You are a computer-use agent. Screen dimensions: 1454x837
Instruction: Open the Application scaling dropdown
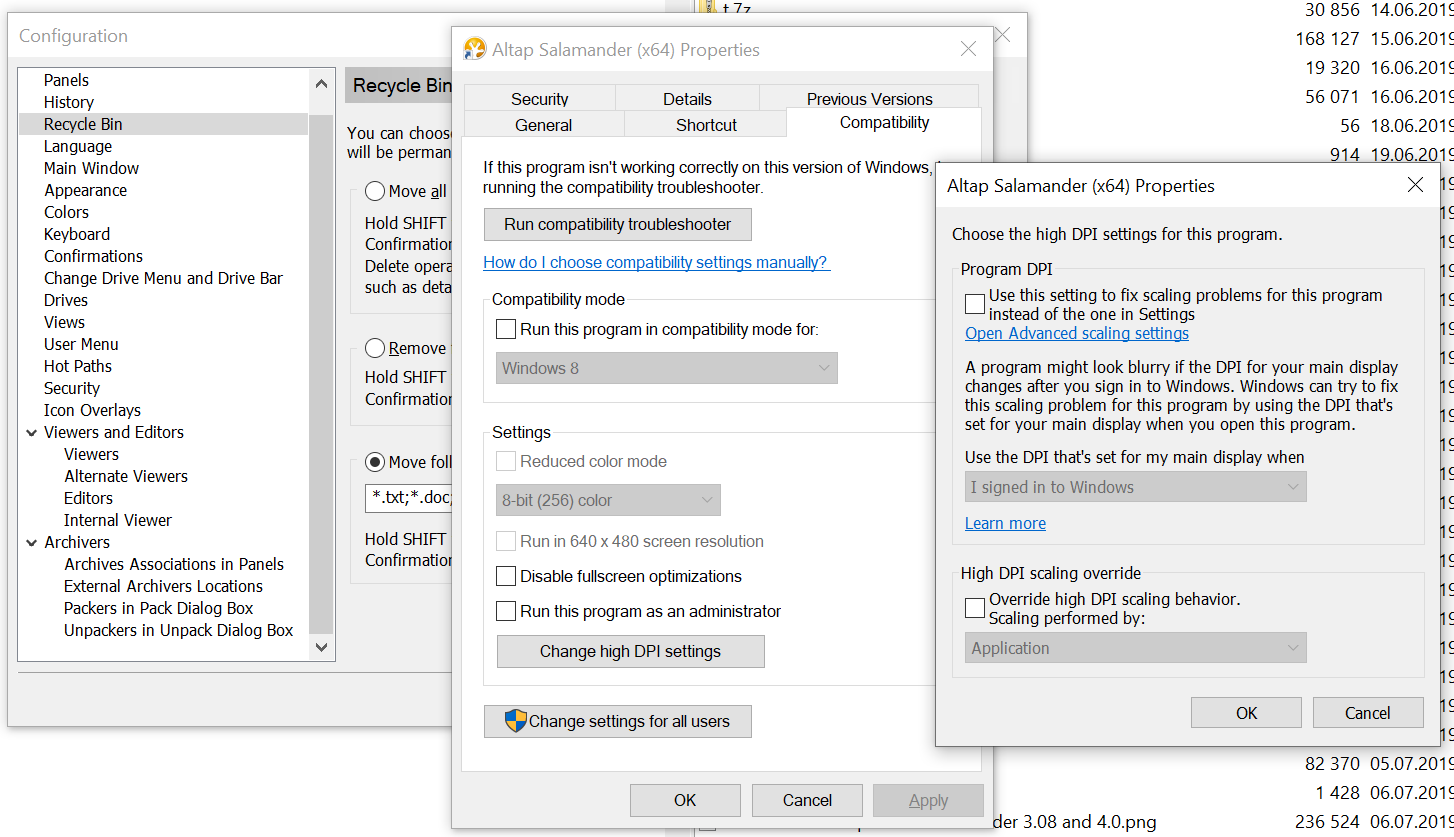(x=1135, y=648)
